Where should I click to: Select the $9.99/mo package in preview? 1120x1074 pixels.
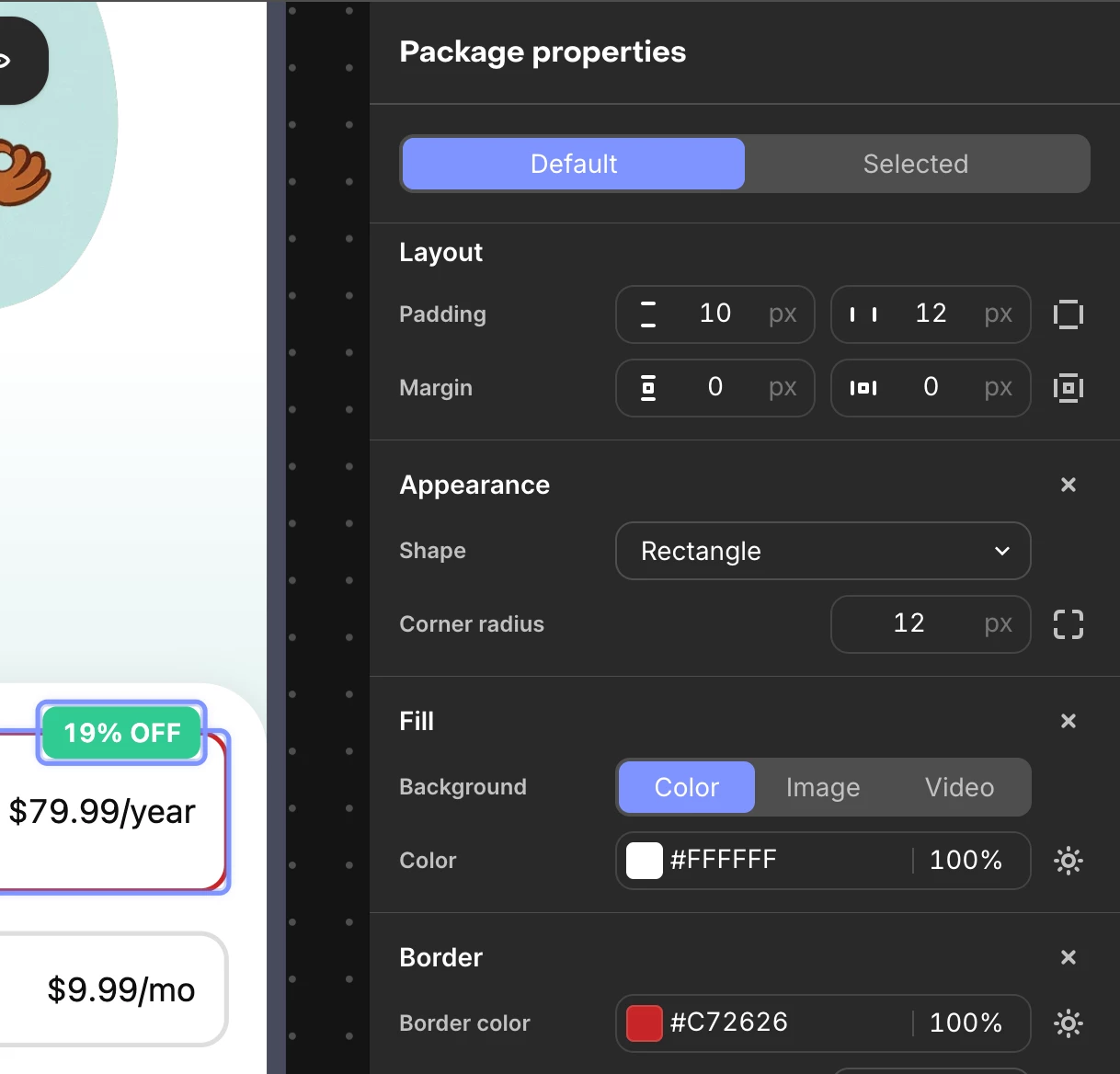pyautogui.click(x=112, y=989)
